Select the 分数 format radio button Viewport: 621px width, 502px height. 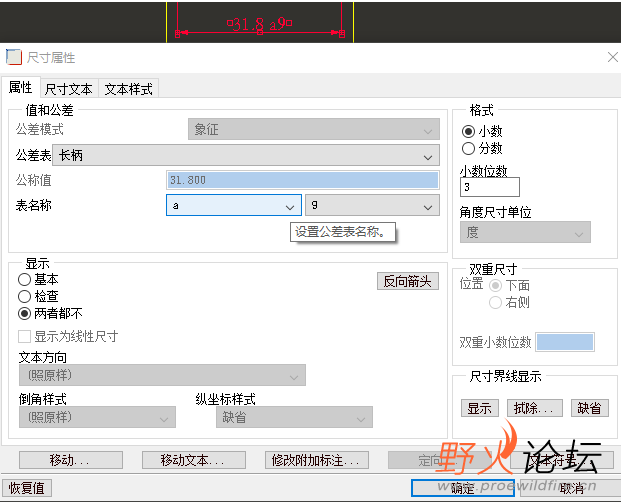coord(468,148)
